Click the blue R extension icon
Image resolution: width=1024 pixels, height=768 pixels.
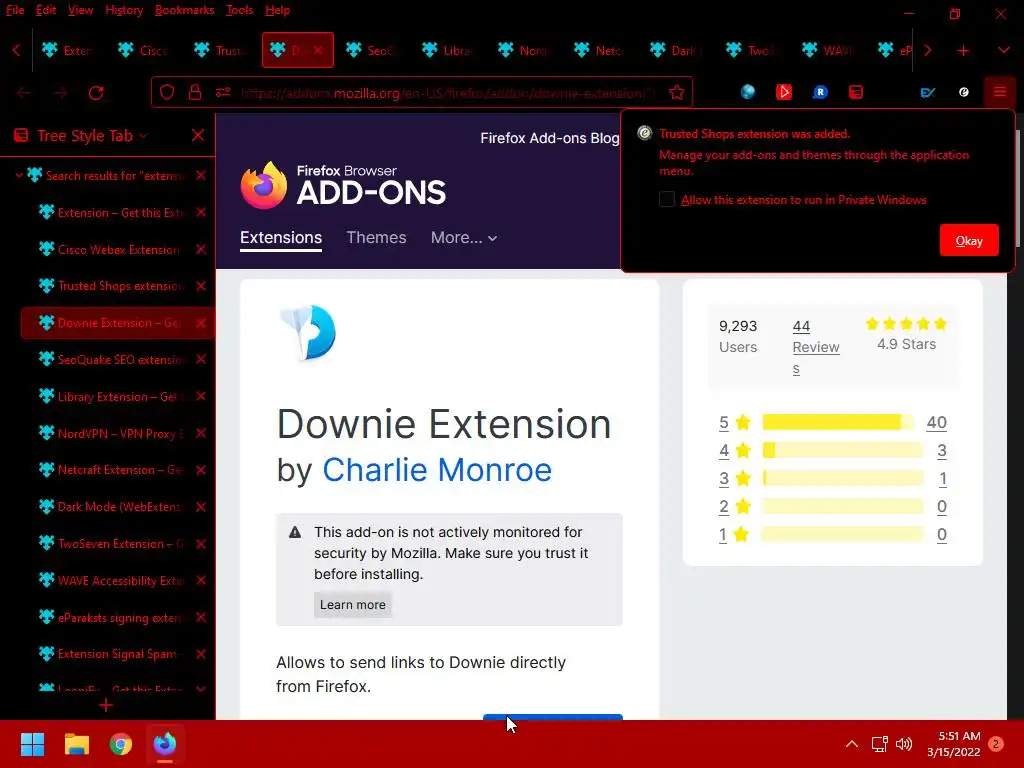click(820, 92)
